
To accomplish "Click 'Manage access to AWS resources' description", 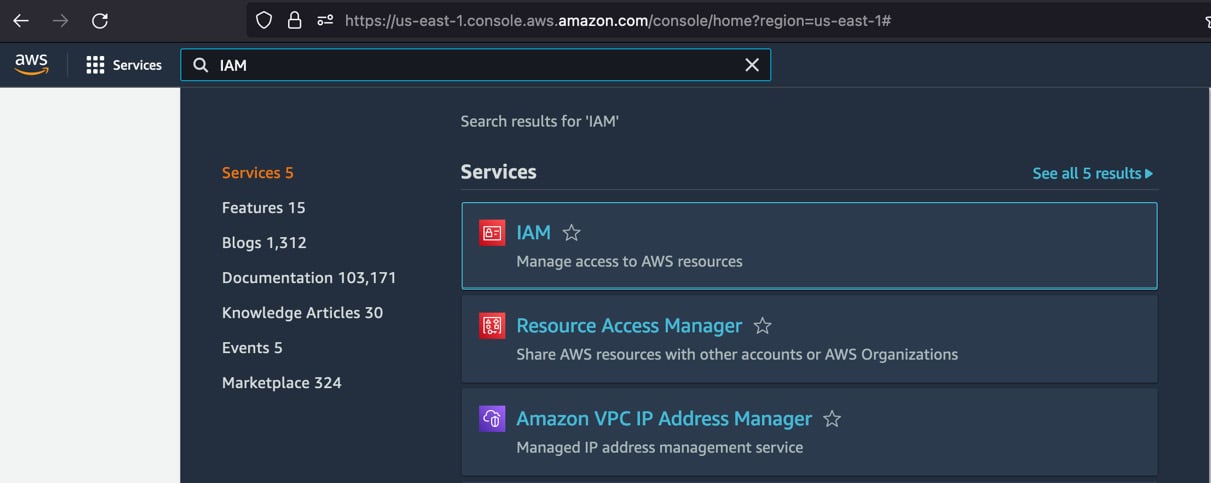I will coord(629,261).
